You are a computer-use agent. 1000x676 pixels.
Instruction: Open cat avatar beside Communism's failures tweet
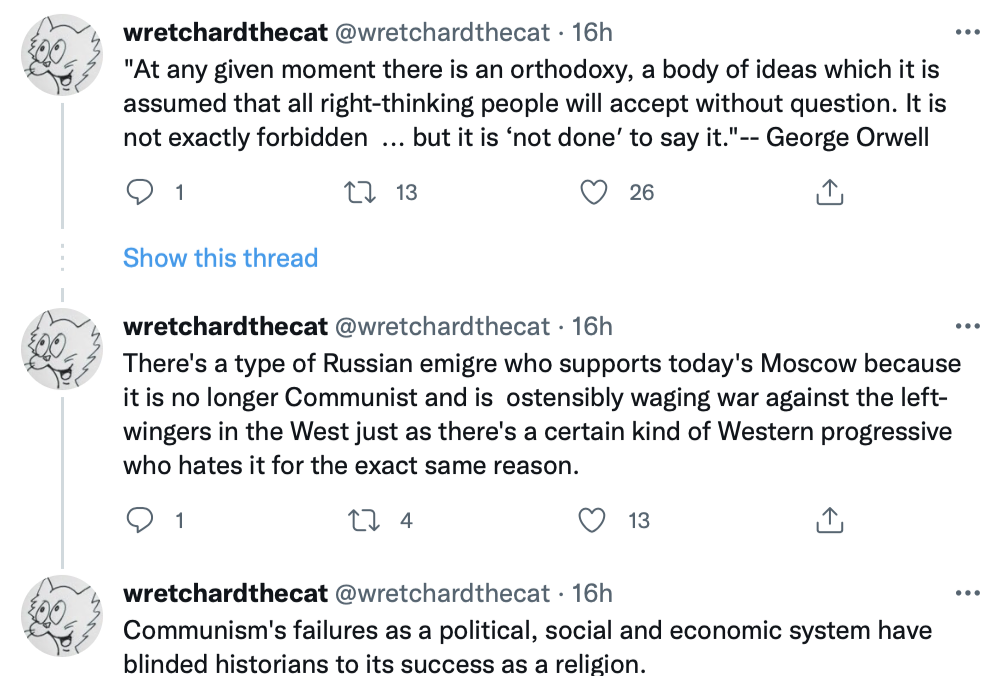point(62,616)
